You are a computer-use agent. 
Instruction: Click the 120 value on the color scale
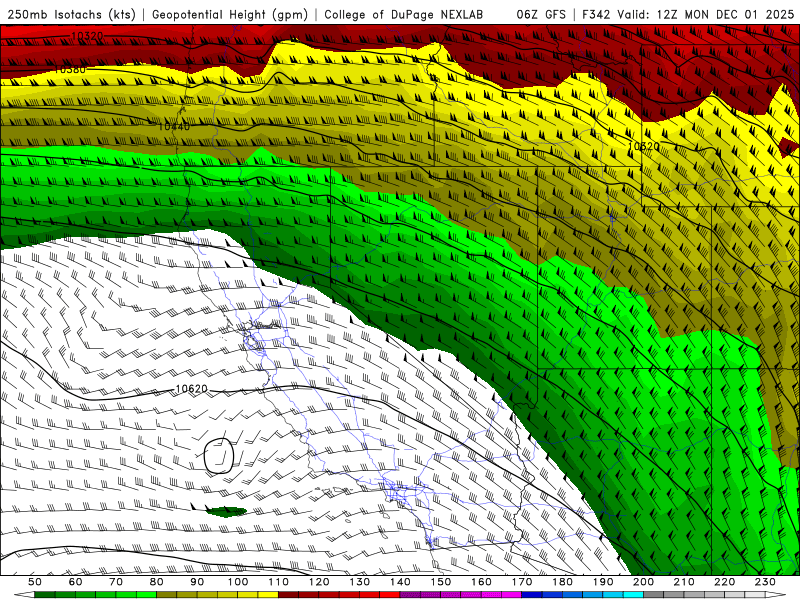(319, 582)
